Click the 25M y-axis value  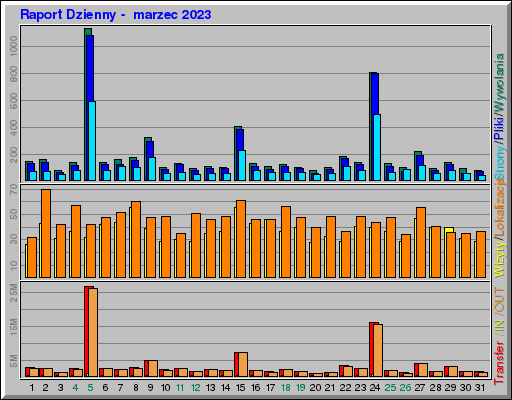pos(14,292)
